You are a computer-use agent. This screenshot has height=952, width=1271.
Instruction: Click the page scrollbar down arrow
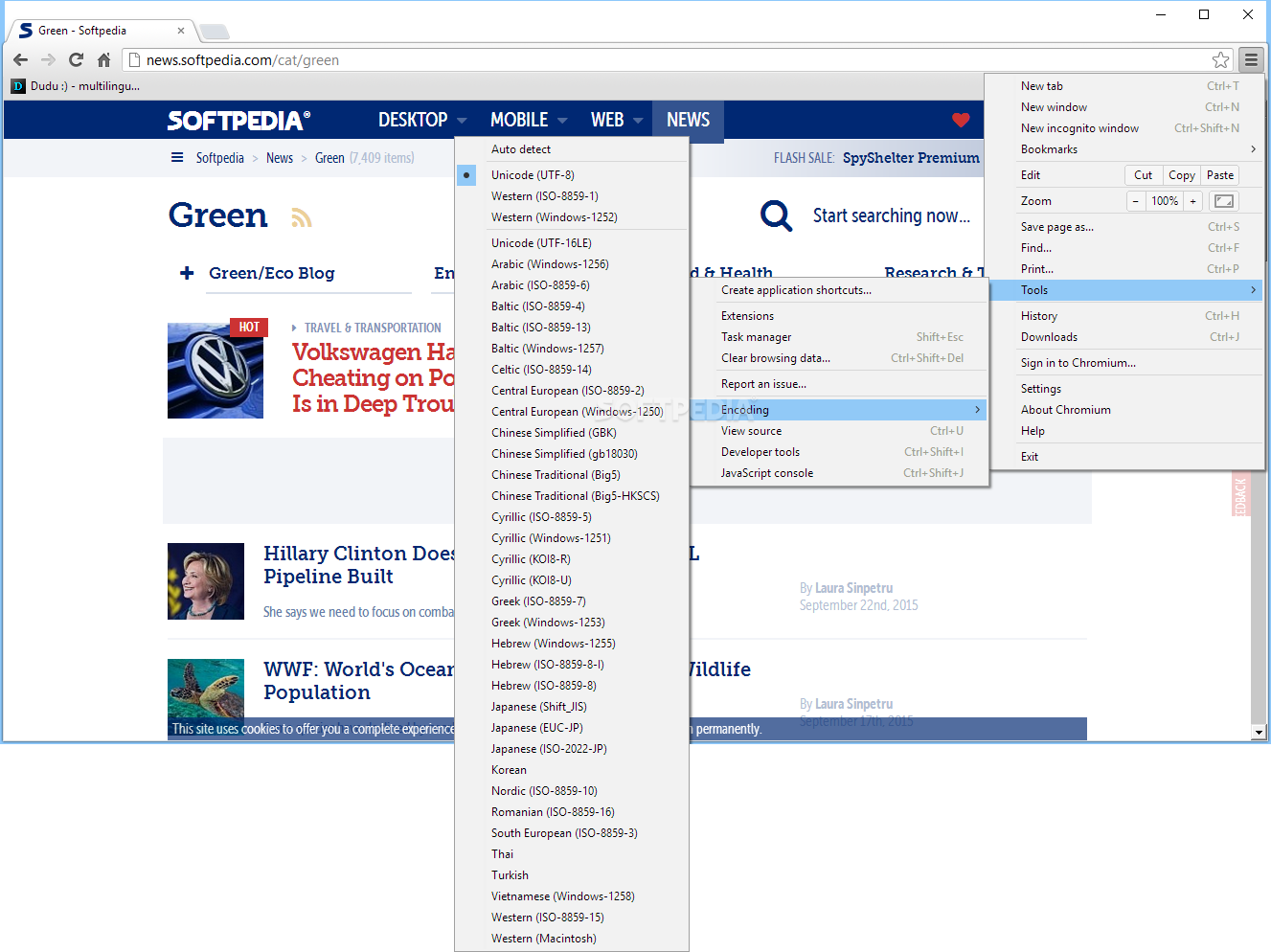click(x=1259, y=733)
